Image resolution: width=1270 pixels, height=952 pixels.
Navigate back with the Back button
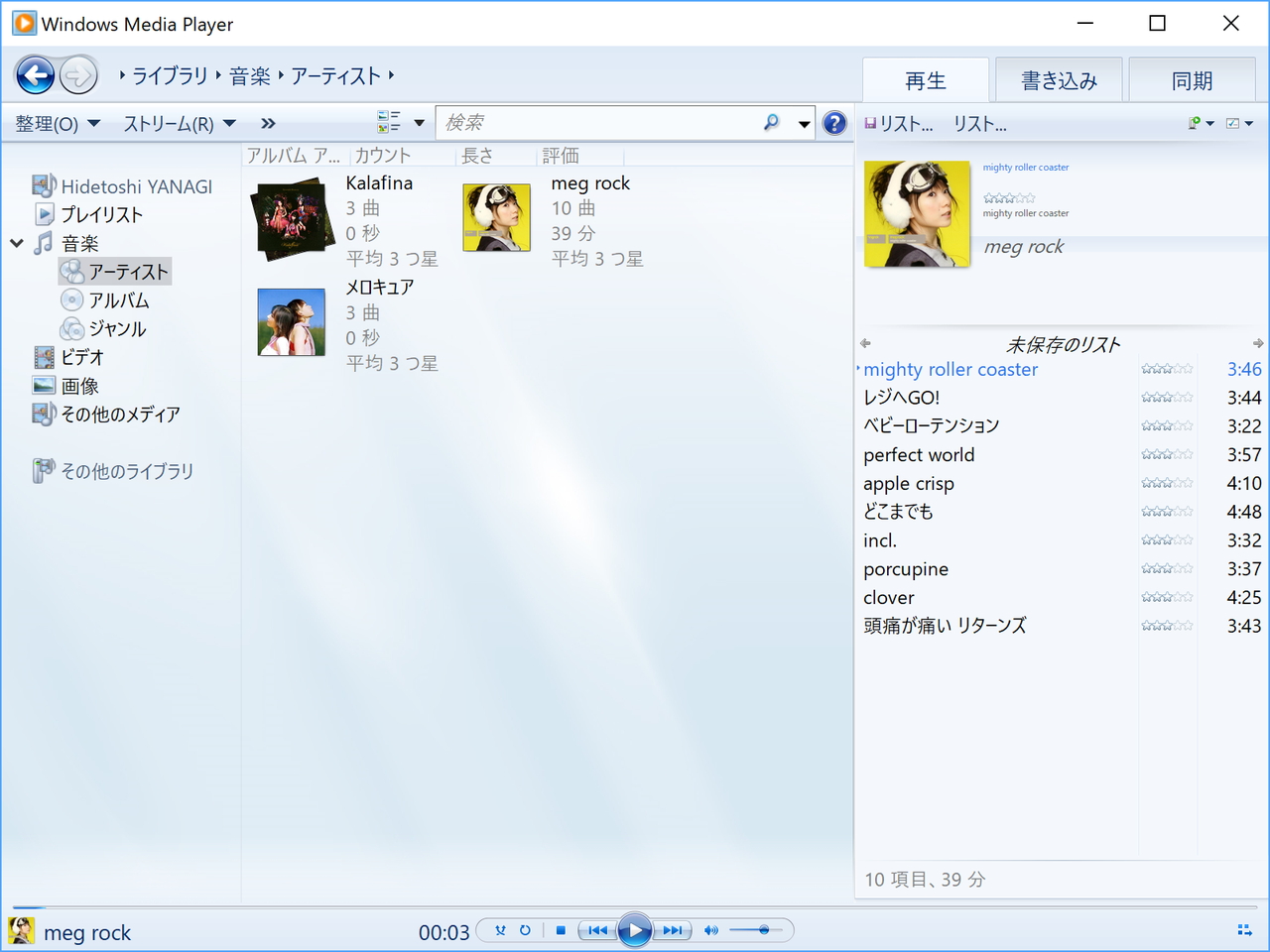[x=36, y=74]
